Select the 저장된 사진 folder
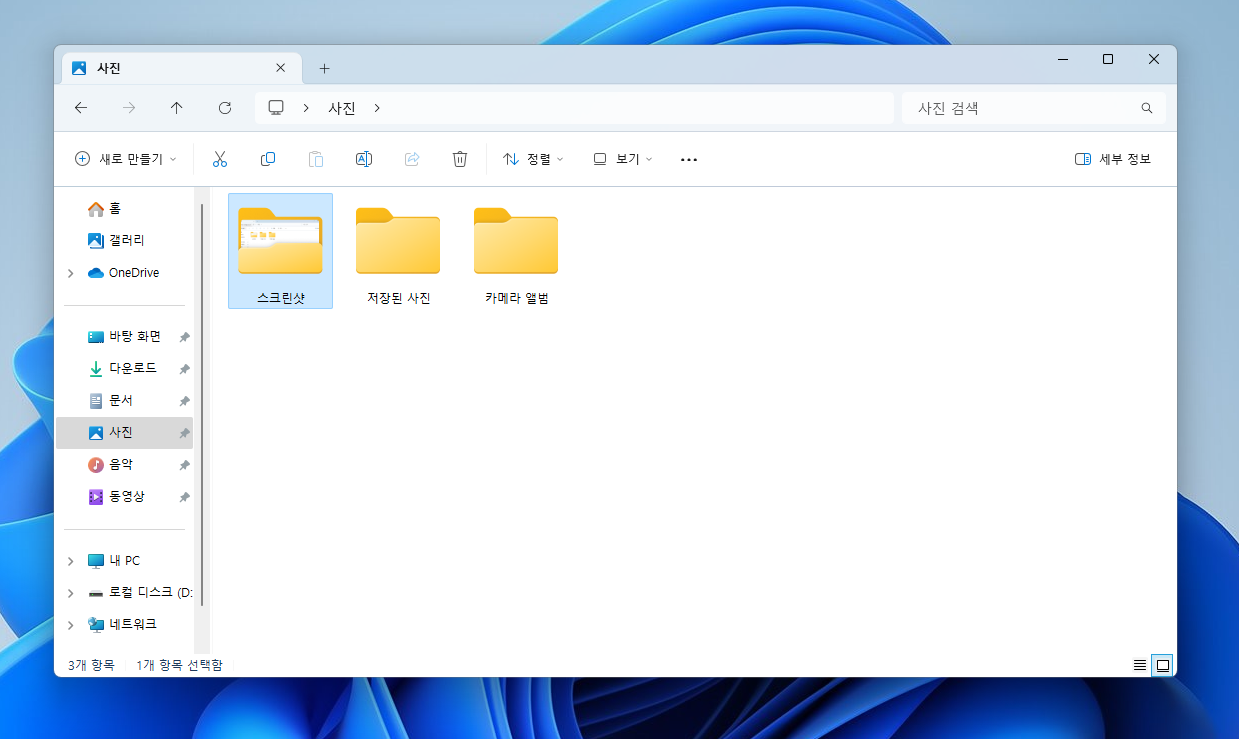This screenshot has height=739, width=1239. 398,251
